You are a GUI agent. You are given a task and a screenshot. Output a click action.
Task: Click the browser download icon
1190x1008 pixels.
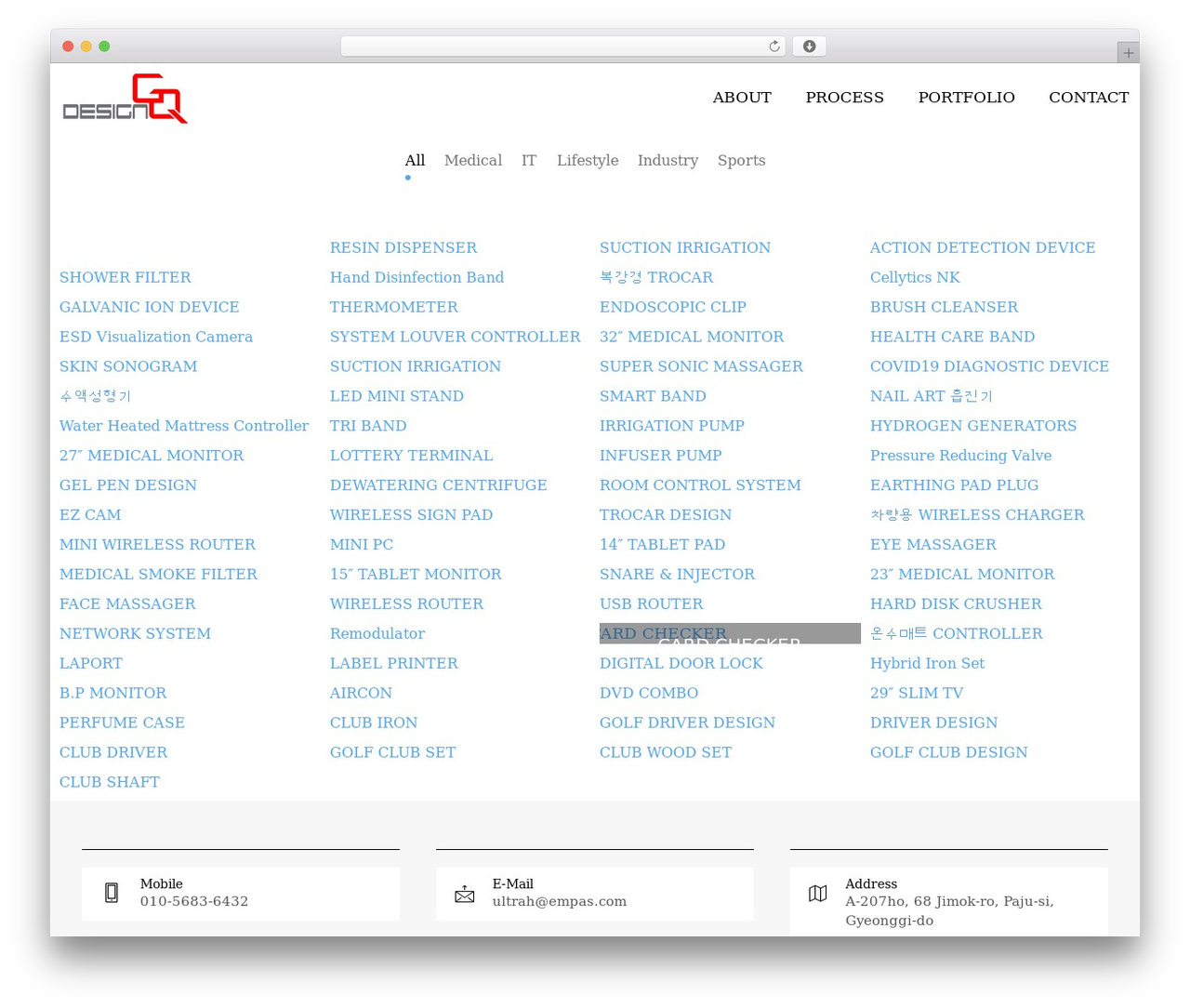pos(809,46)
